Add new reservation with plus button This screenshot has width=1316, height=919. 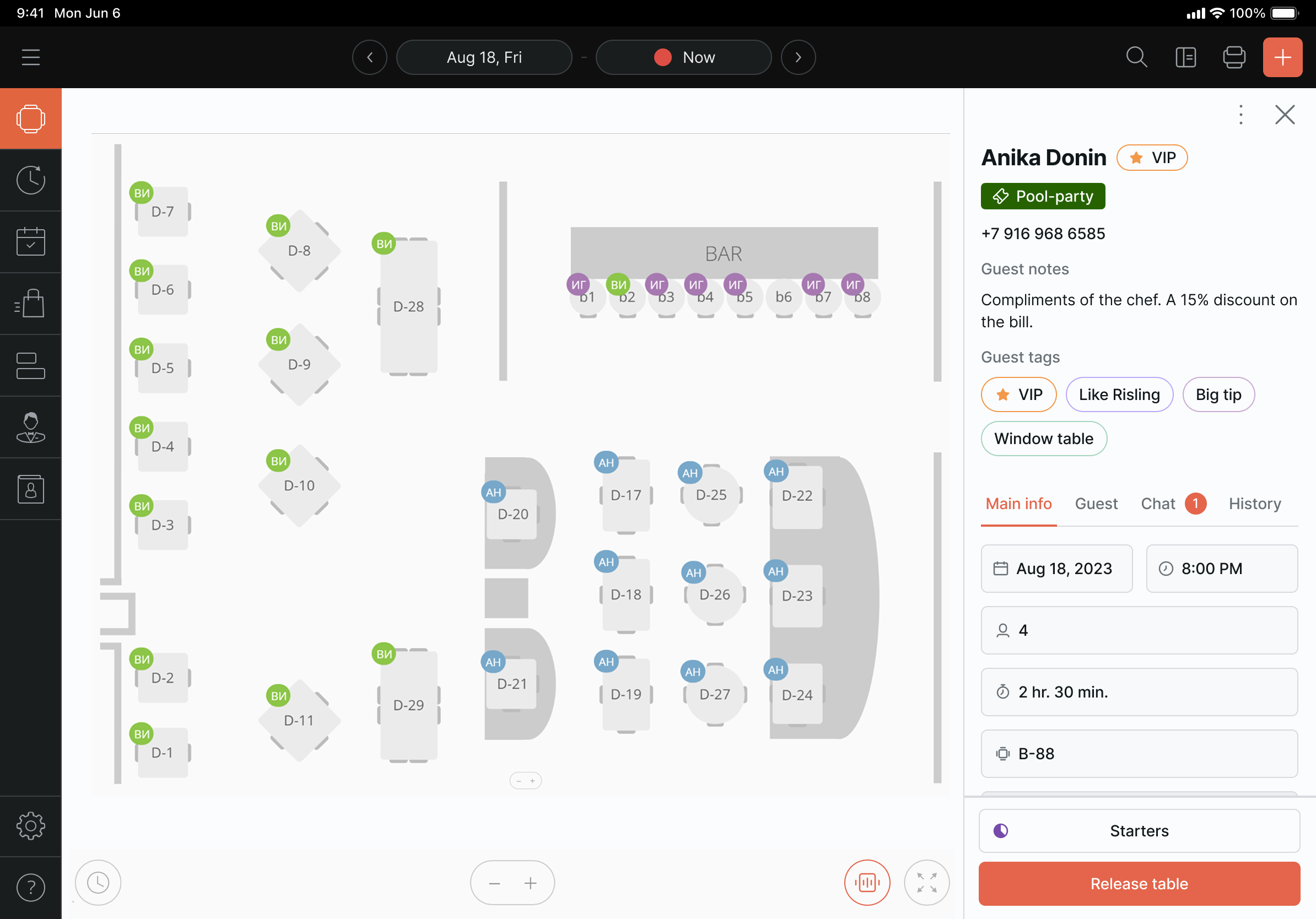[x=1282, y=57]
